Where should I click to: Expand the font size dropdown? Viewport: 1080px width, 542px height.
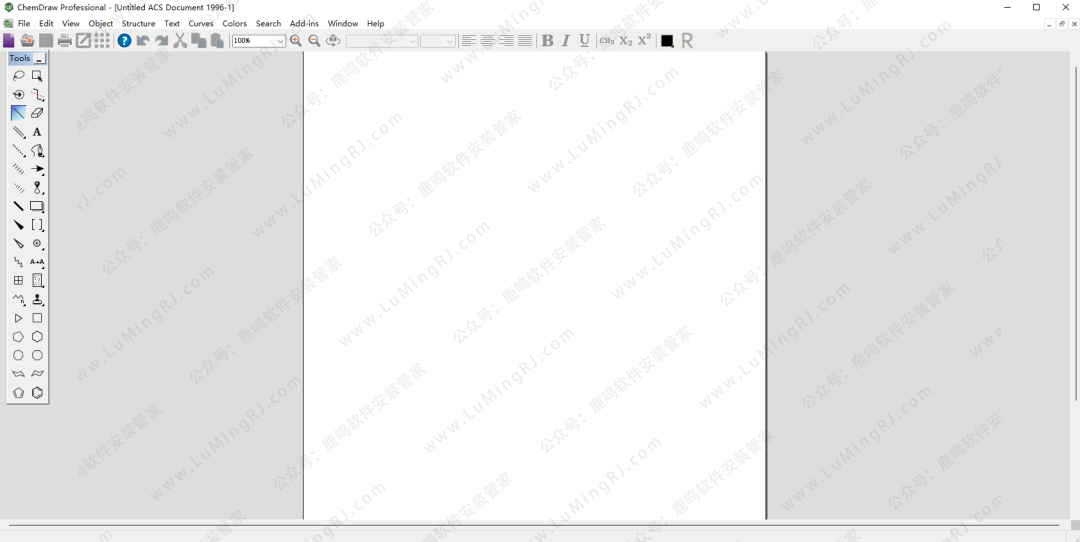[x=449, y=41]
